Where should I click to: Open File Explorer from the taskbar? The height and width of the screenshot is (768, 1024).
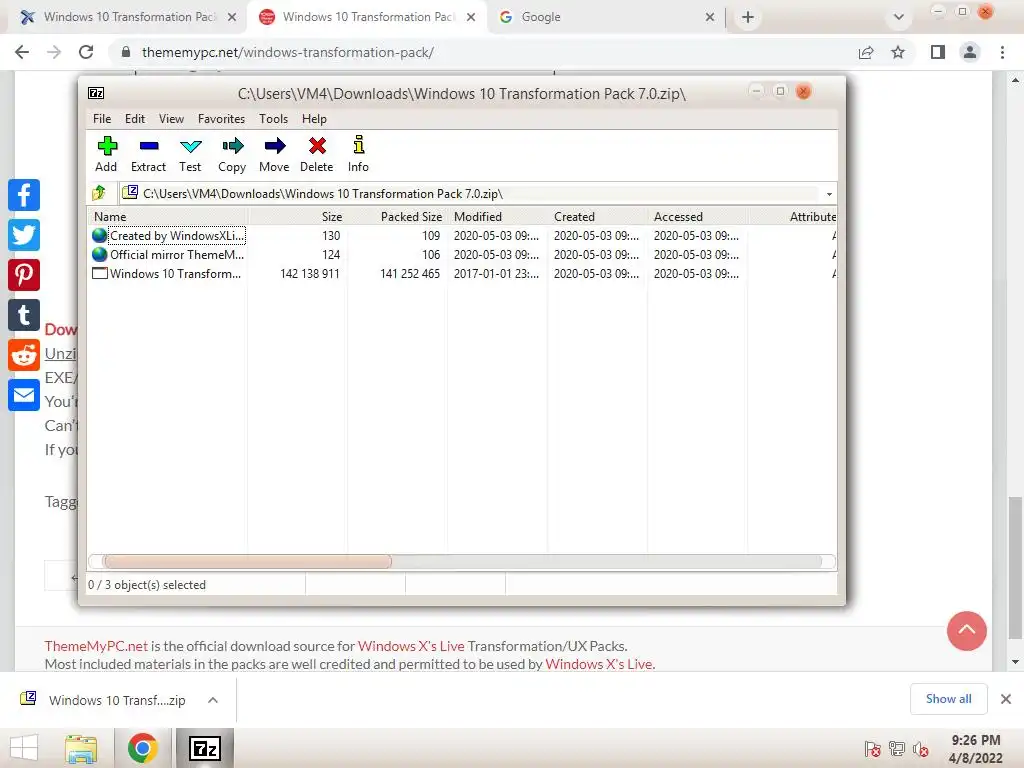(81, 748)
